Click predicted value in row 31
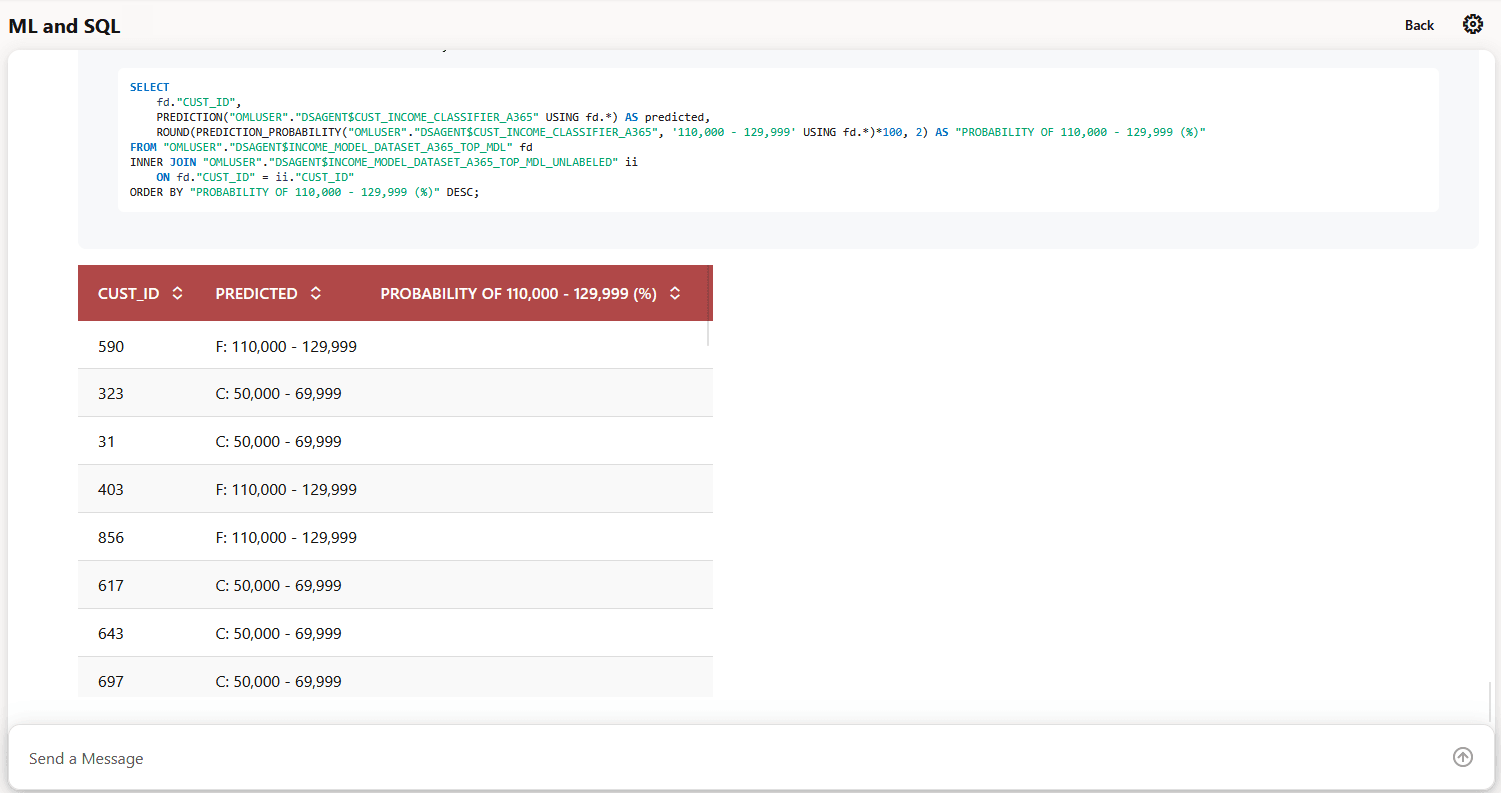The height and width of the screenshot is (793, 1501). [x=279, y=442]
